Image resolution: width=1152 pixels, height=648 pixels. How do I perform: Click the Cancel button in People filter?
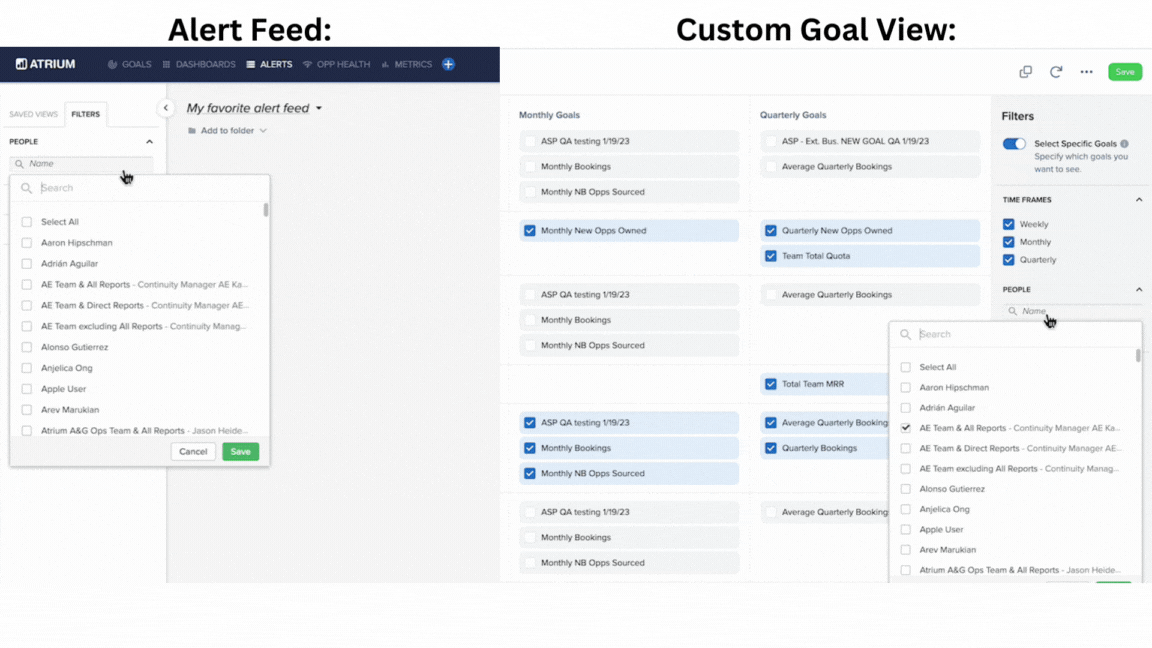193,451
